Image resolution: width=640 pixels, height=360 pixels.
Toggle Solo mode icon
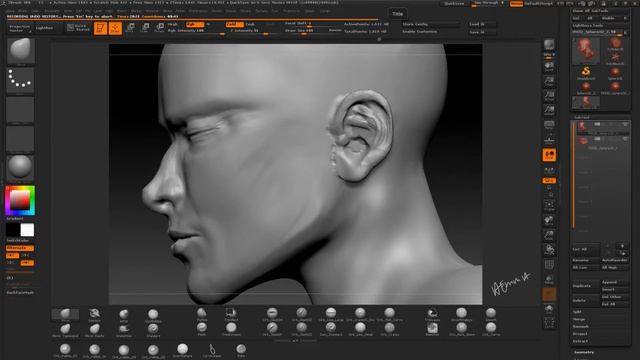549,309
